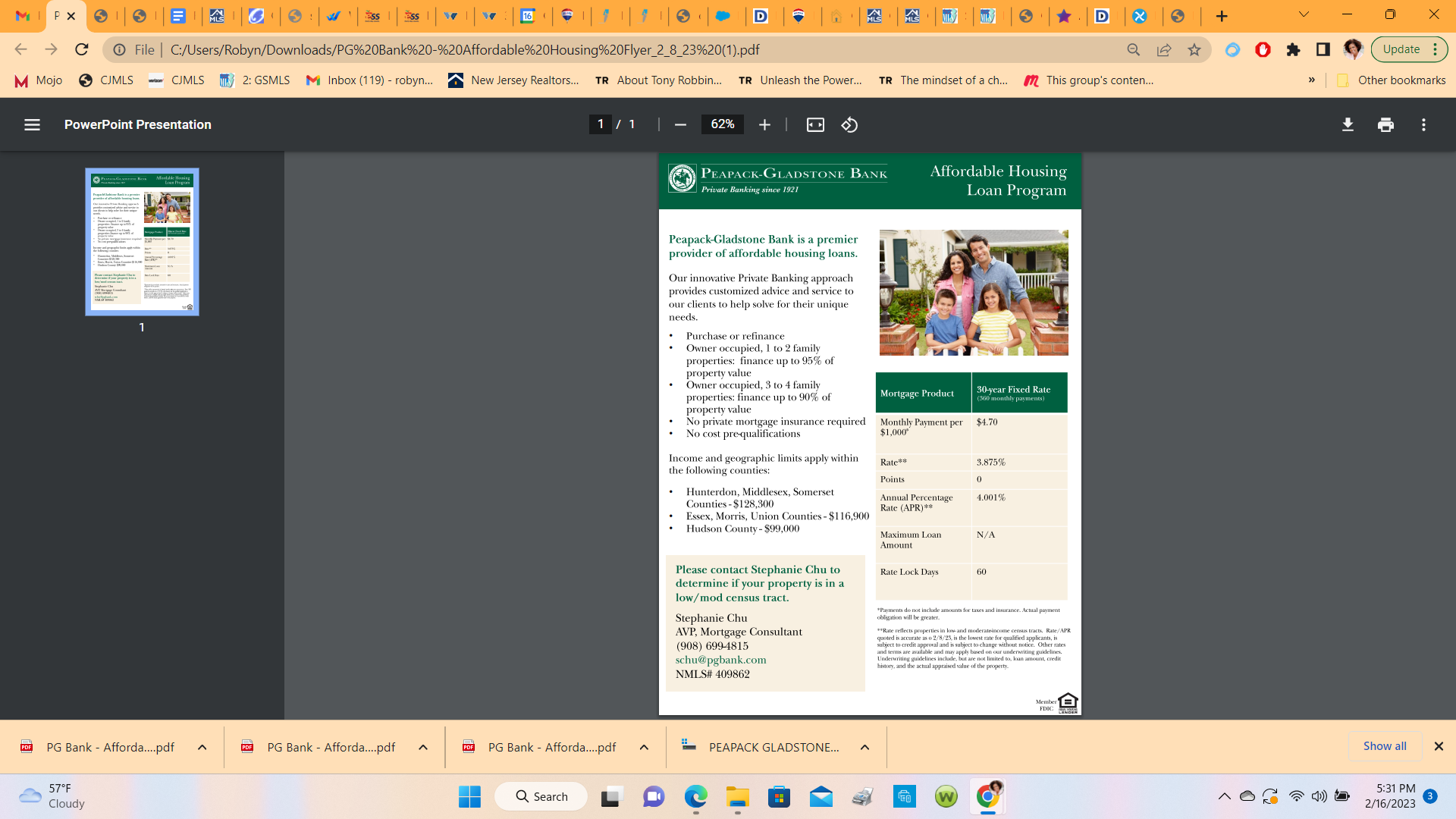Image resolution: width=1456 pixels, height=819 pixels.
Task: Expand options for first PG Bank download
Action: pos(202,747)
